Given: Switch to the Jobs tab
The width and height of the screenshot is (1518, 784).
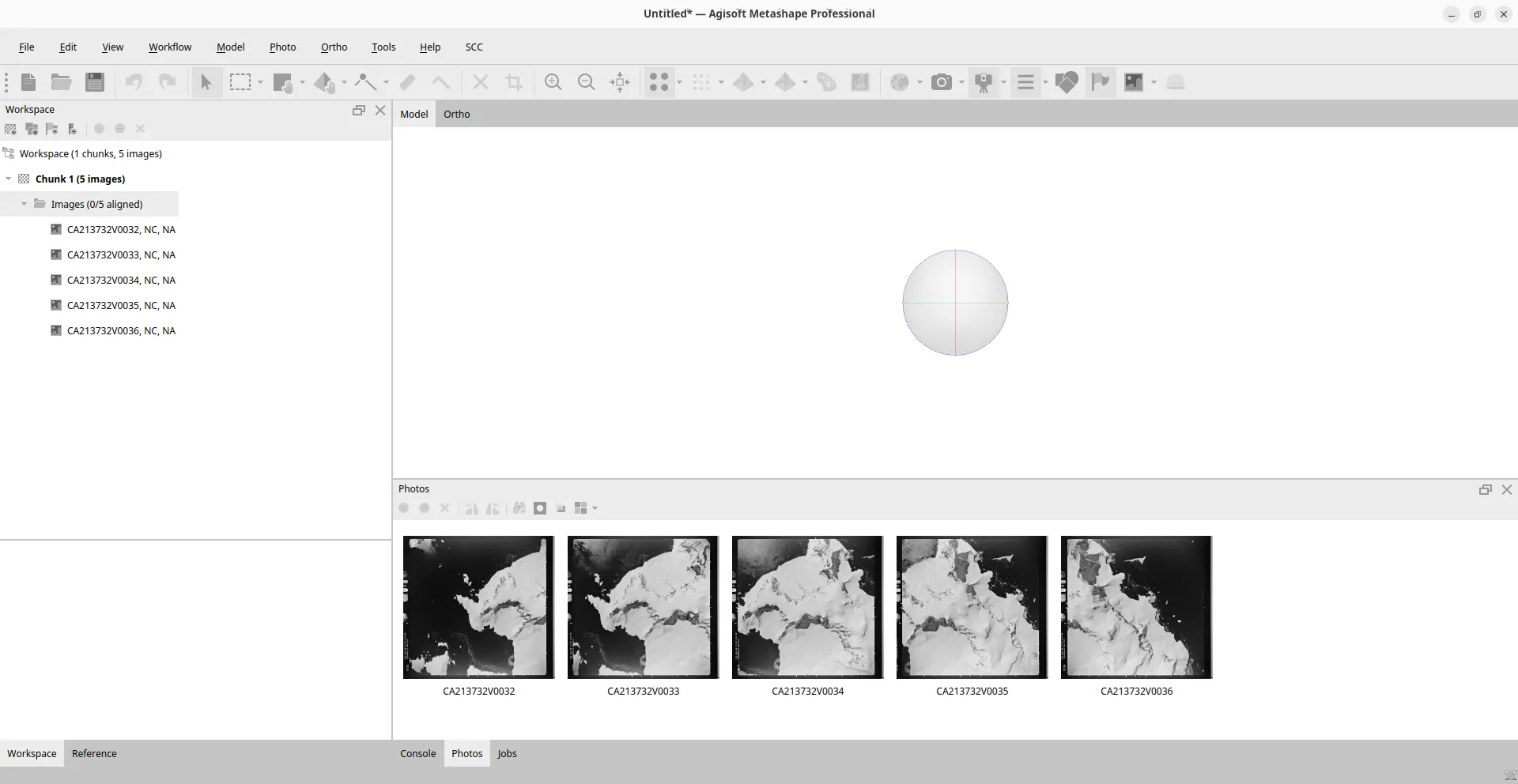Looking at the screenshot, I should pos(507,754).
